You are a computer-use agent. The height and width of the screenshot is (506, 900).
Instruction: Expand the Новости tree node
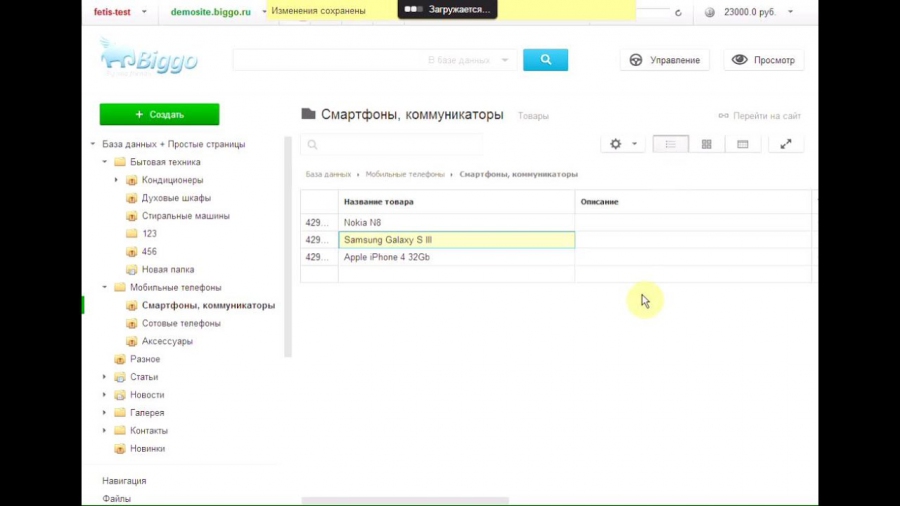[104, 395]
